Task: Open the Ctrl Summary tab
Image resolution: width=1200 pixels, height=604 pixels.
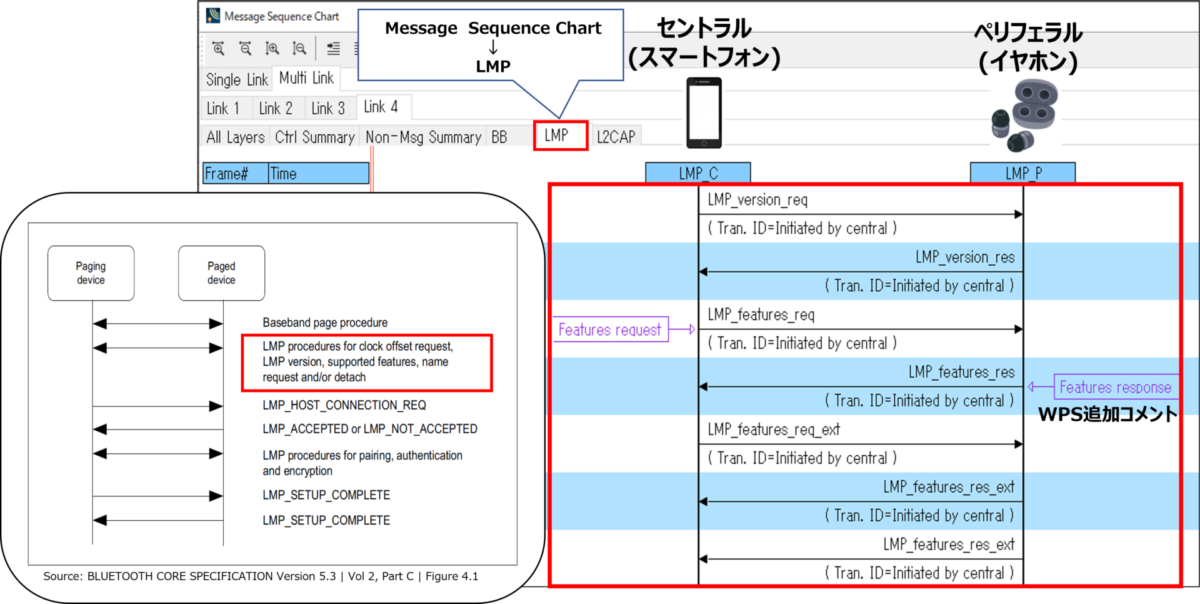Action: tap(315, 137)
